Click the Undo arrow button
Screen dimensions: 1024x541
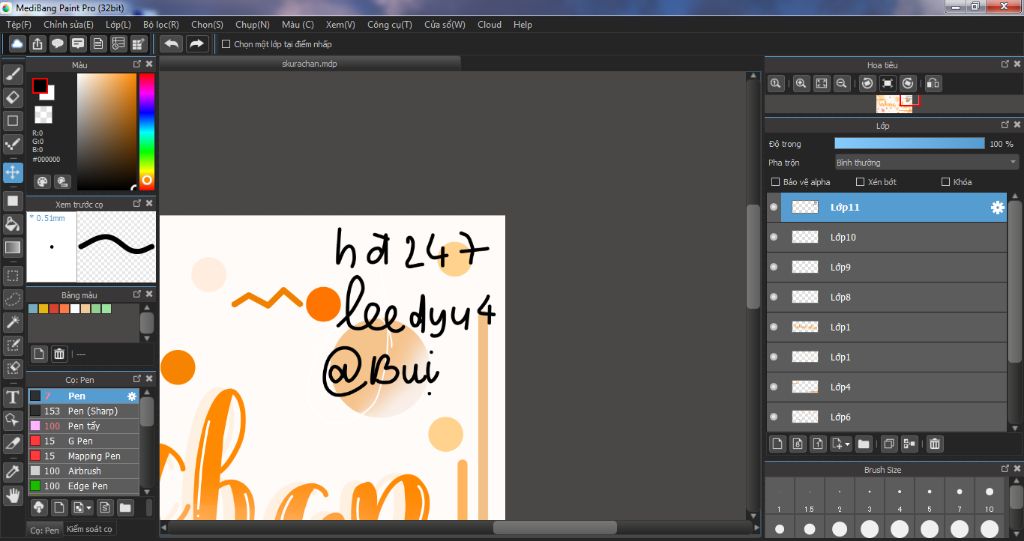tap(172, 44)
